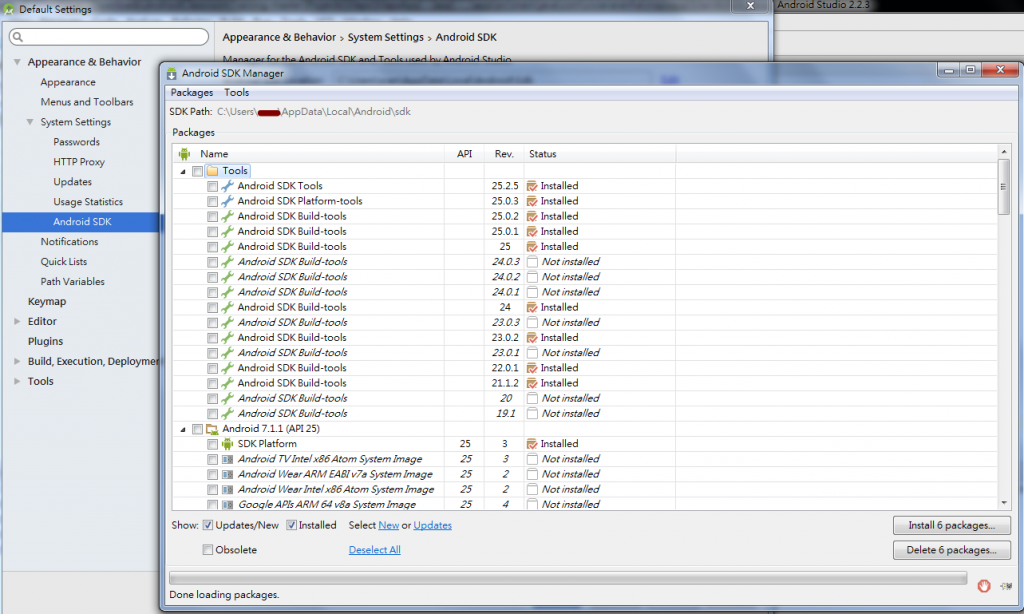Check the Android SDK Platform-tools checkbox
1024x614 pixels.
tap(212, 201)
